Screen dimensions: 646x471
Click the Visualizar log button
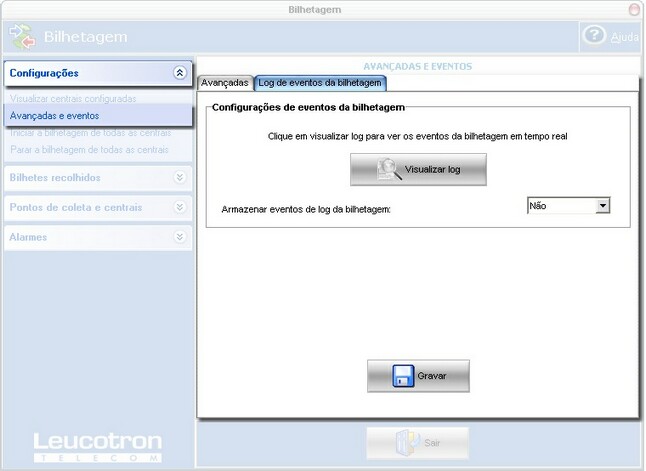pos(418,169)
